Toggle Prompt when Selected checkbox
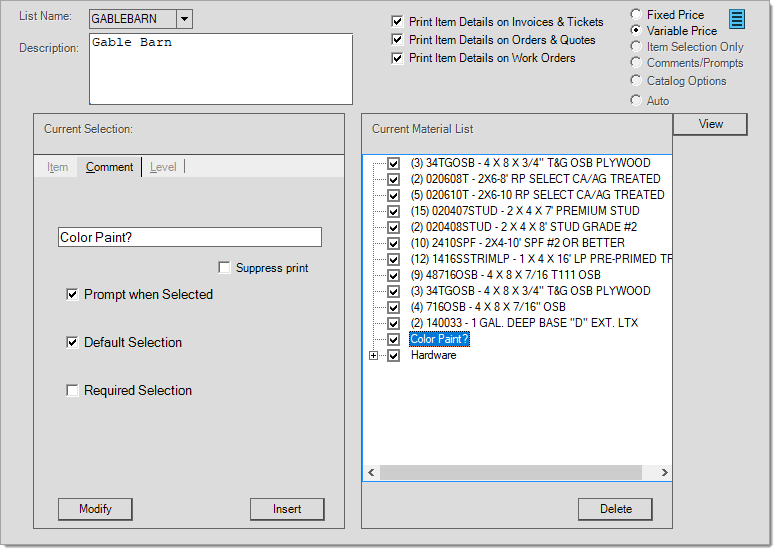 point(72,295)
